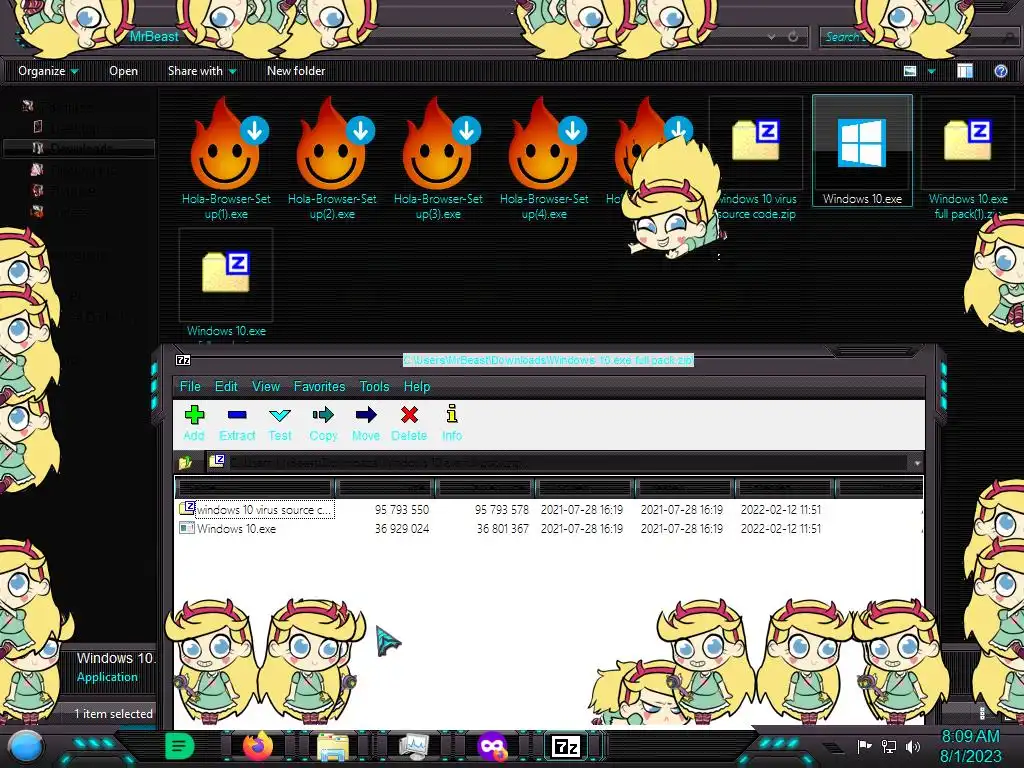Click the size value 95 793 550

(402, 509)
